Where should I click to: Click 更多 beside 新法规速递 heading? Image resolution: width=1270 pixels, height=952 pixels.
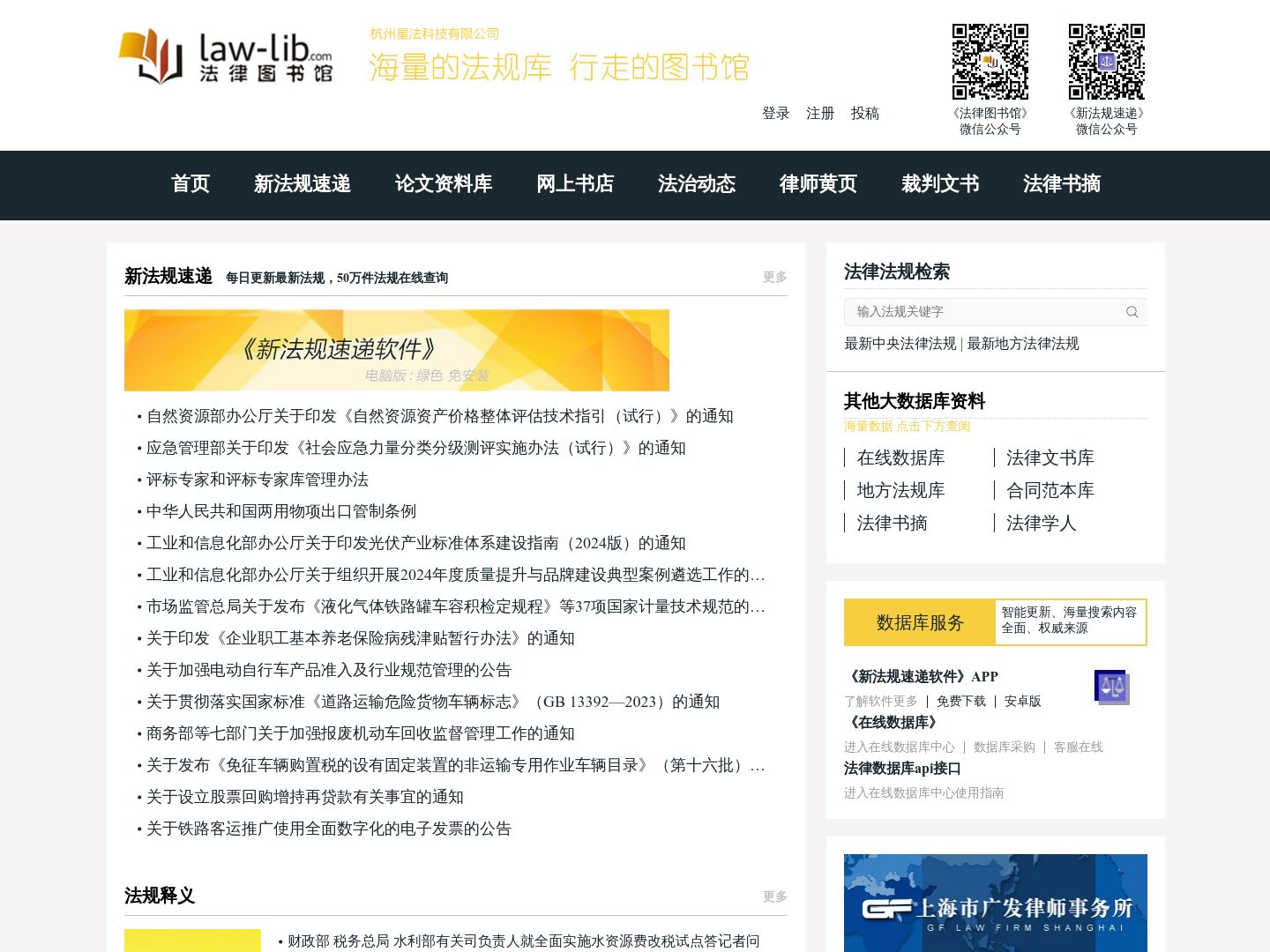775,278
